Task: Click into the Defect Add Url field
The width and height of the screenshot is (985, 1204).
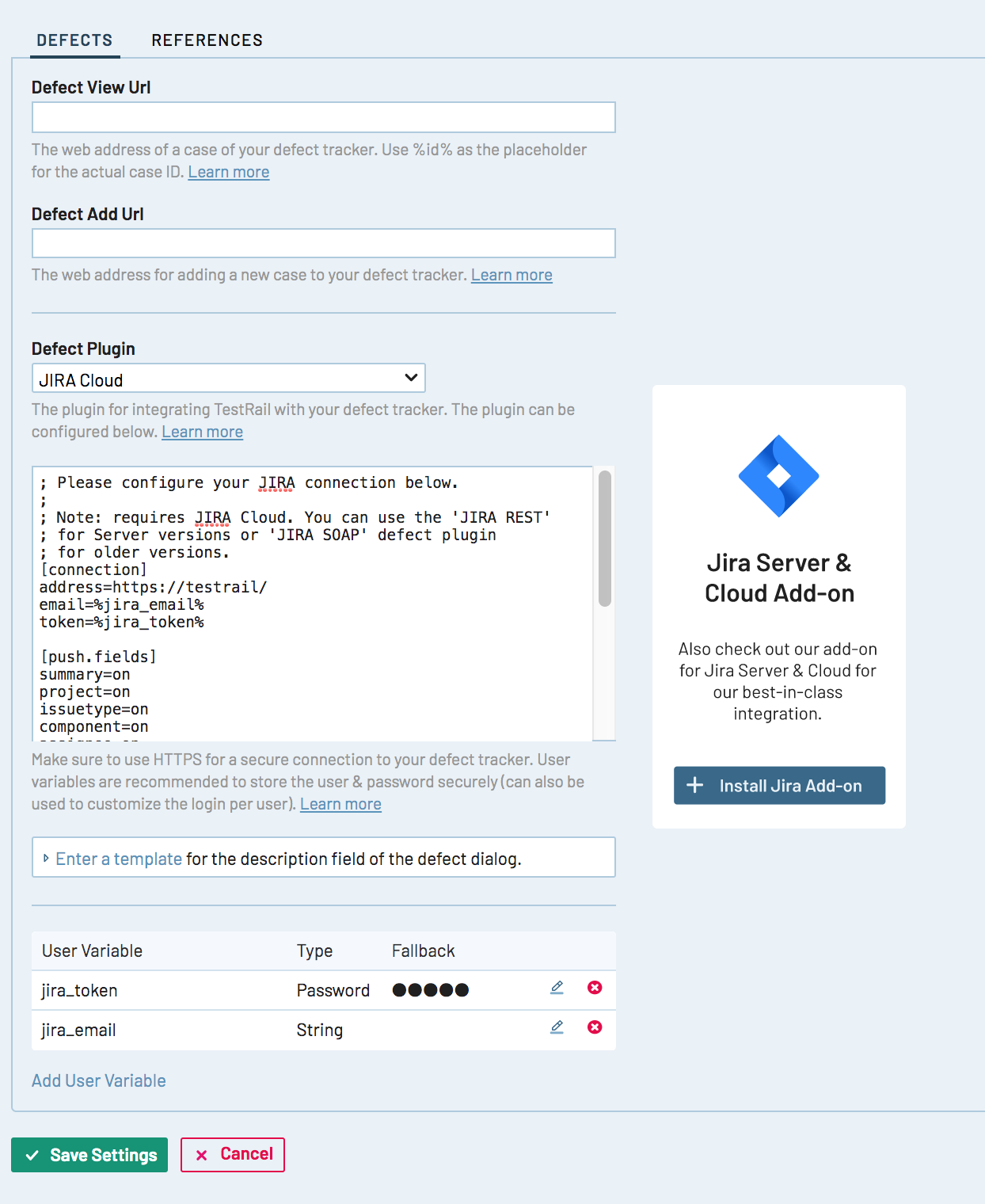Action: pyautogui.click(x=323, y=243)
